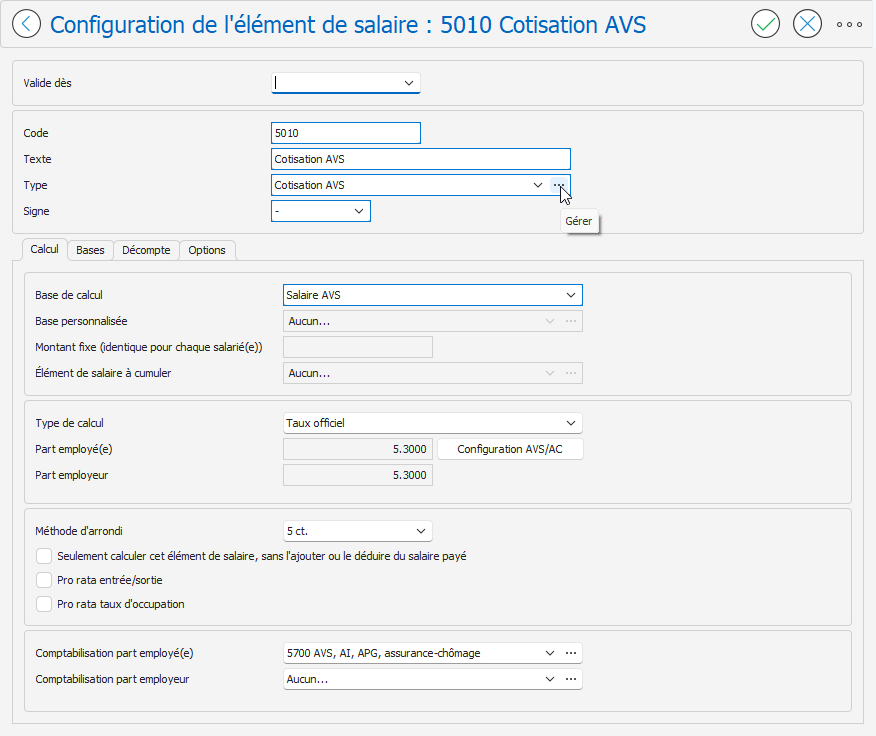Open the Élément de salaire à cumuler dropdown
This screenshot has width=876, height=736.
[550, 373]
